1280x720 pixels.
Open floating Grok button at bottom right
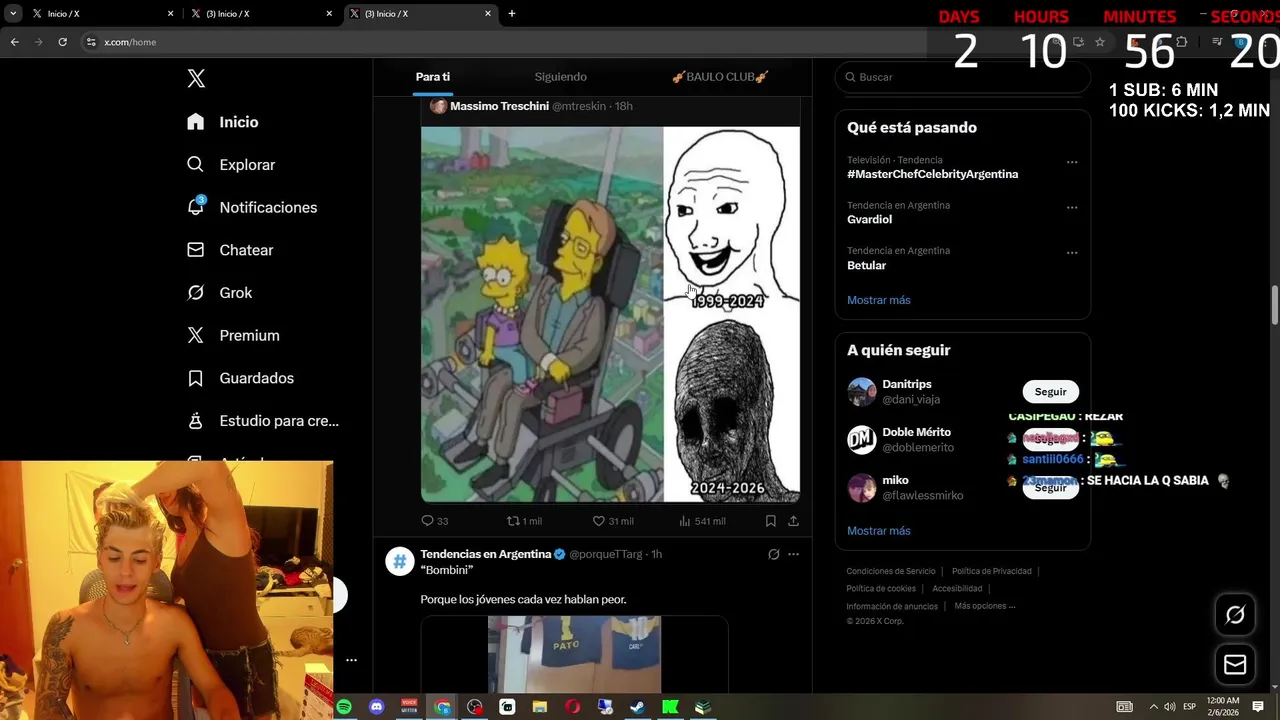pos(1235,615)
